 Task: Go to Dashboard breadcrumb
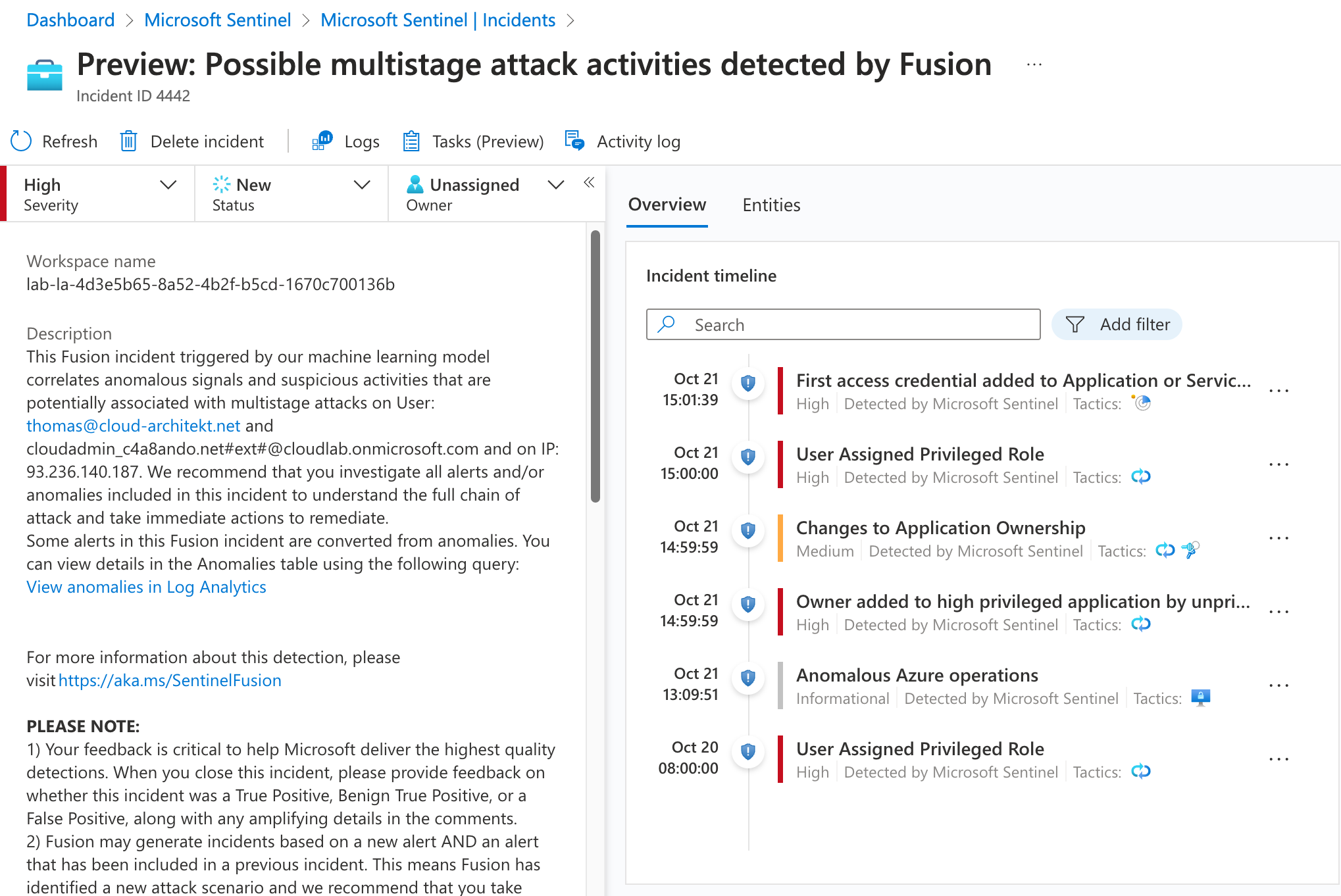pos(70,20)
